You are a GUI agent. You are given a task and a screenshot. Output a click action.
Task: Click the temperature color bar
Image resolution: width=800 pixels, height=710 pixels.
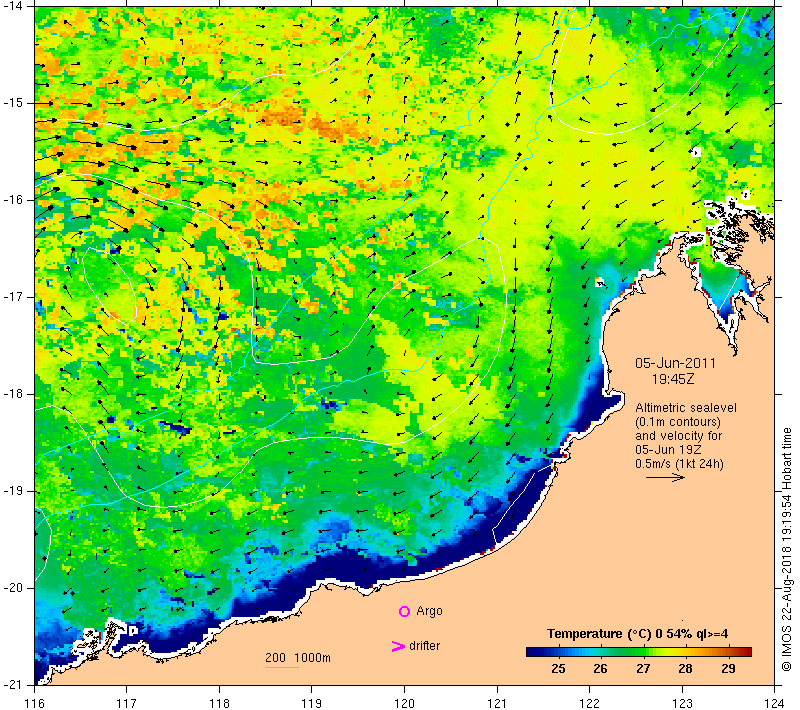pos(639,651)
